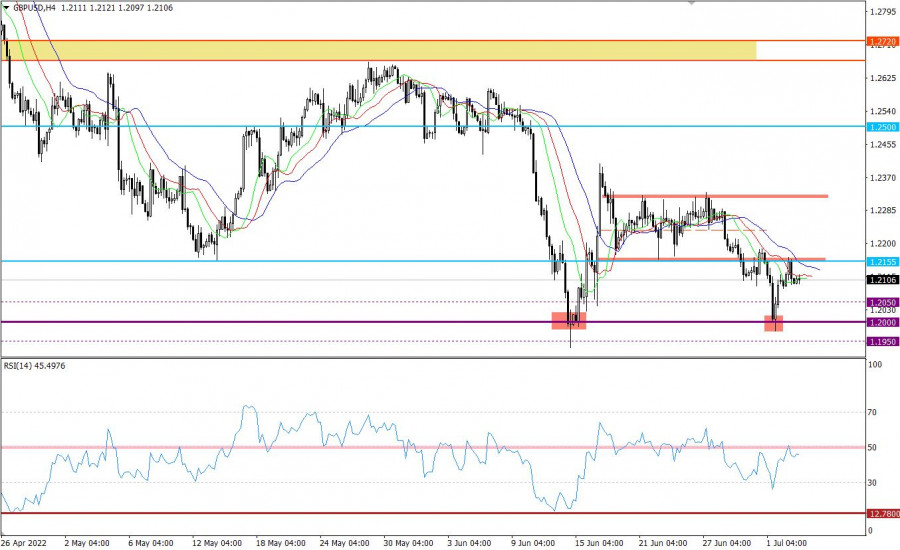Click the purple 1.2000 price level tag
This screenshot has height=550, width=900.
coord(883,323)
